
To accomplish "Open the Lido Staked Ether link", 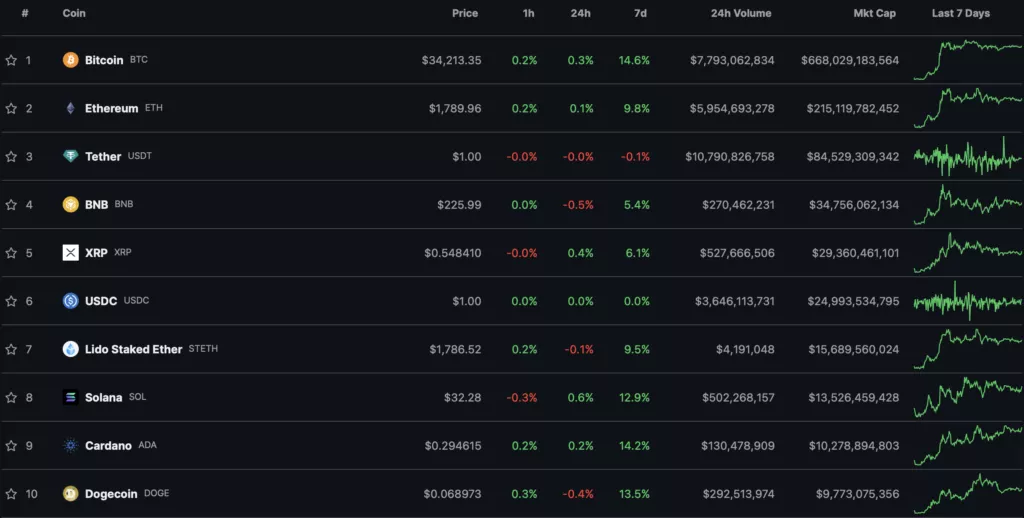I will coord(134,349).
